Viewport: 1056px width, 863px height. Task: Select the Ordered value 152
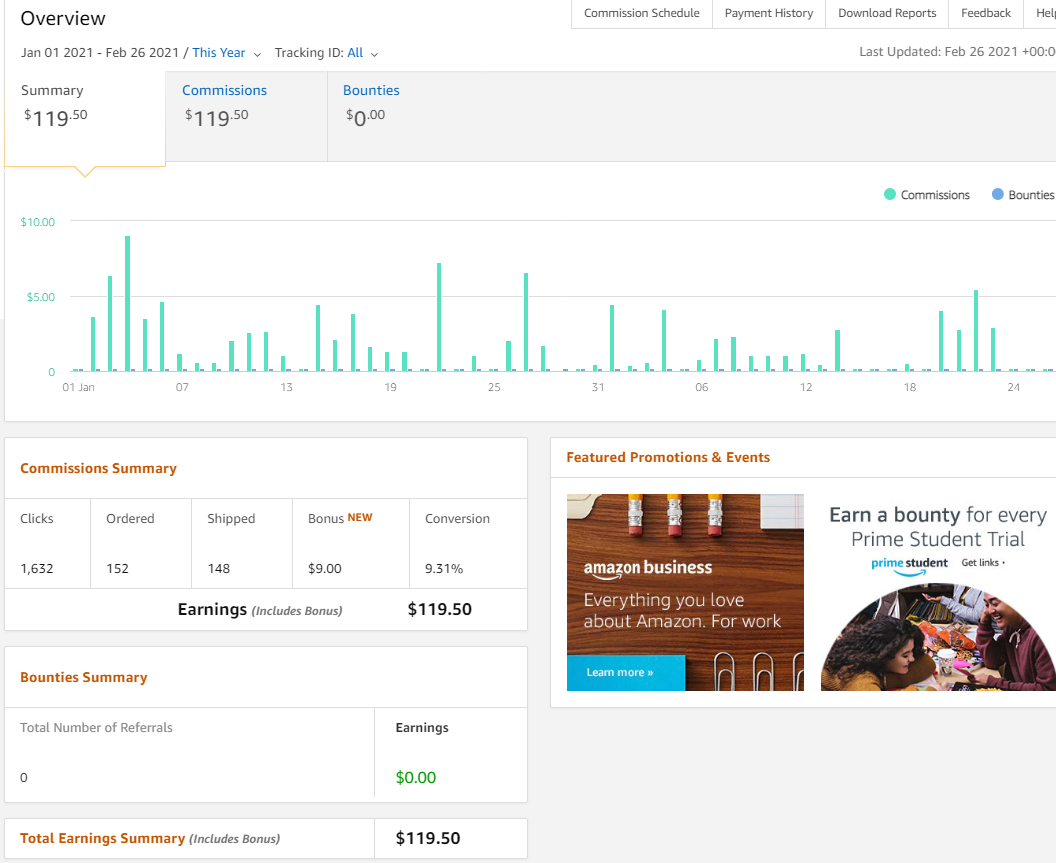(117, 569)
